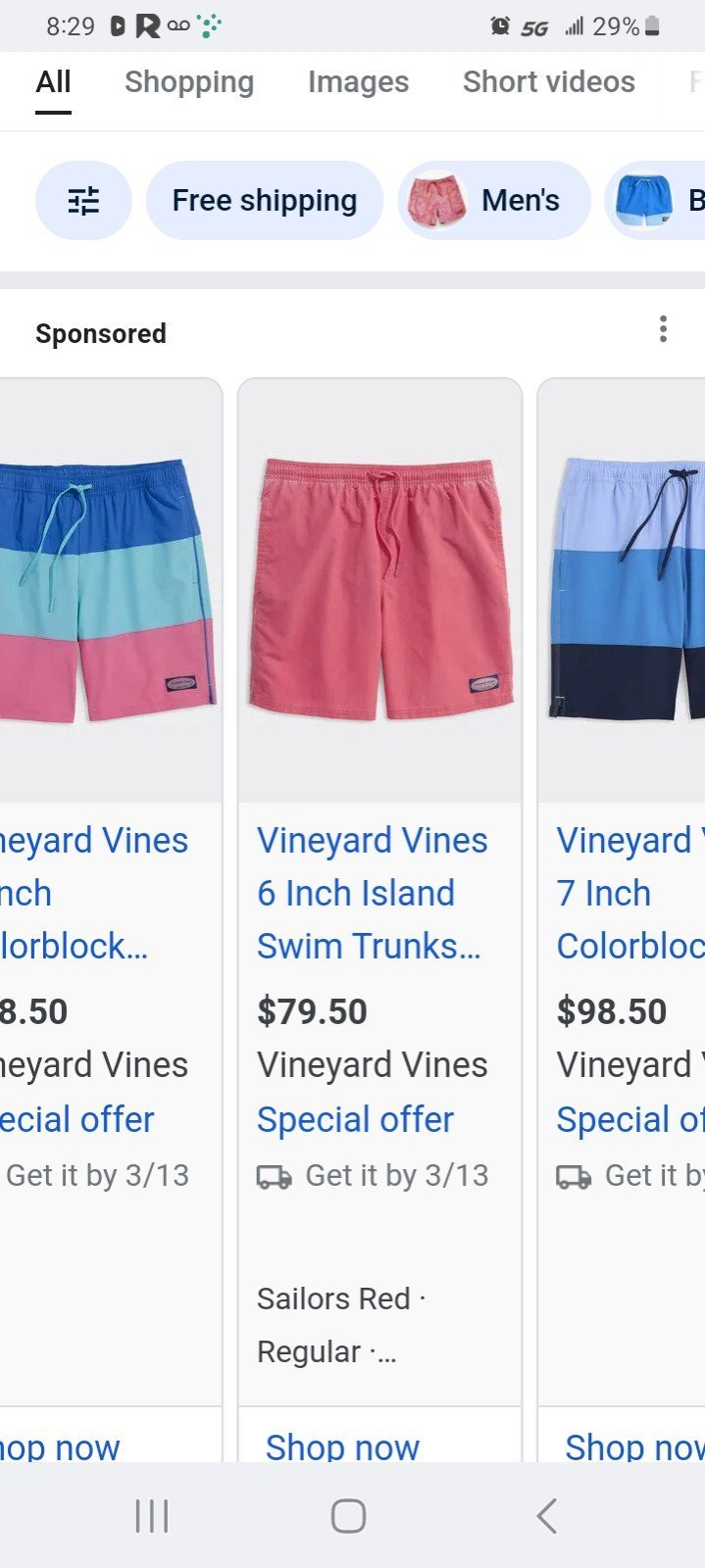
Task: Tap the Android back arrow
Action: (547, 1516)
